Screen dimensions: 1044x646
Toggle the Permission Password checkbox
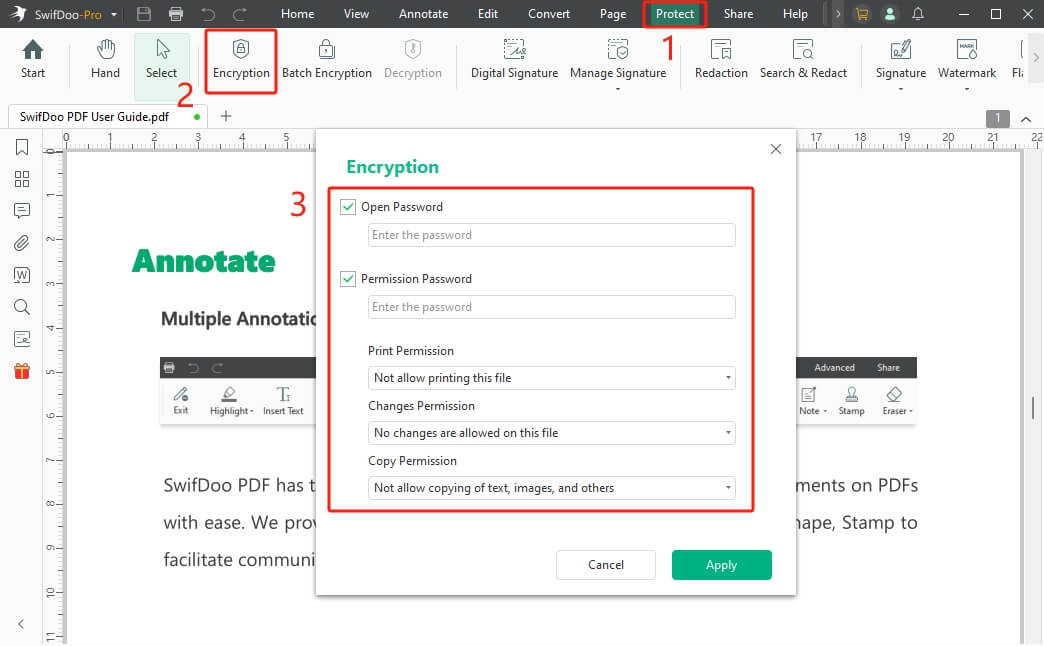click(348, 279)
